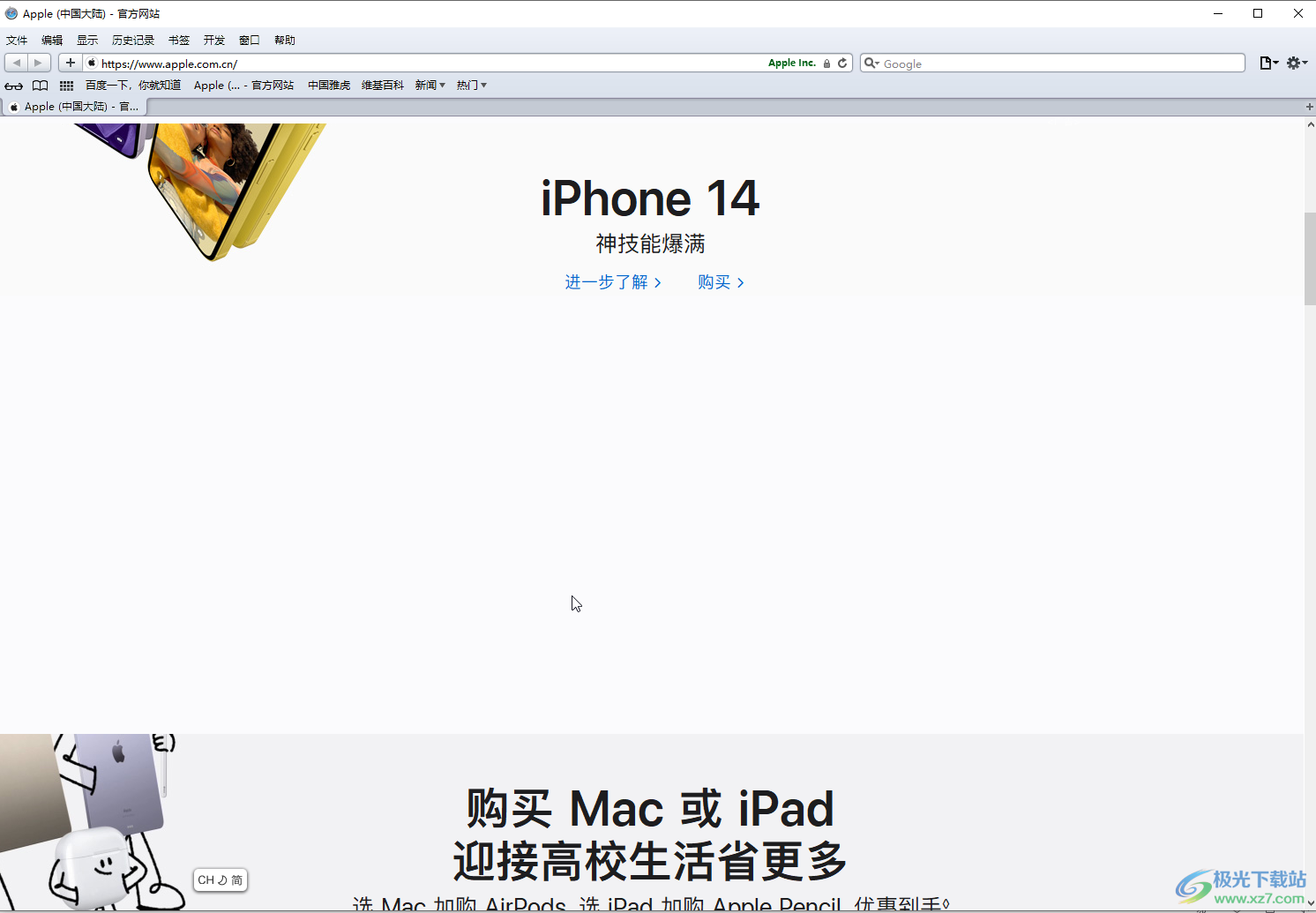The width and height of the screenshot is (1316, 913).
Task: Click the padlock security icon
Action: [826, 64]
